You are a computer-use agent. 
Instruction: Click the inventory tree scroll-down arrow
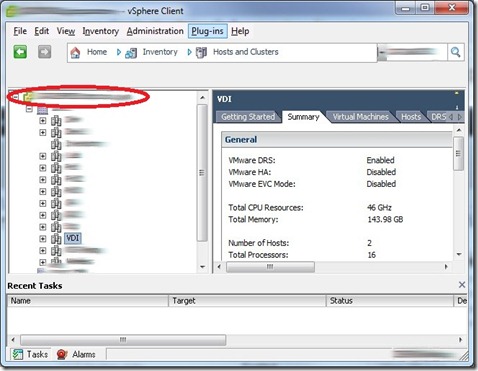[x=202, y=267]
